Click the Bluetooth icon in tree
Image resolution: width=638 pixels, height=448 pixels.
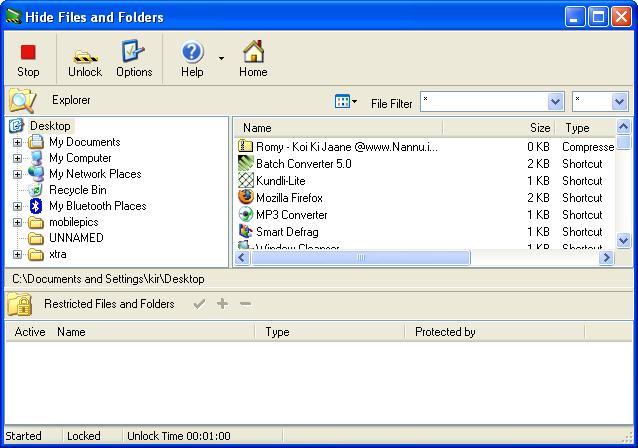(36, 206)
